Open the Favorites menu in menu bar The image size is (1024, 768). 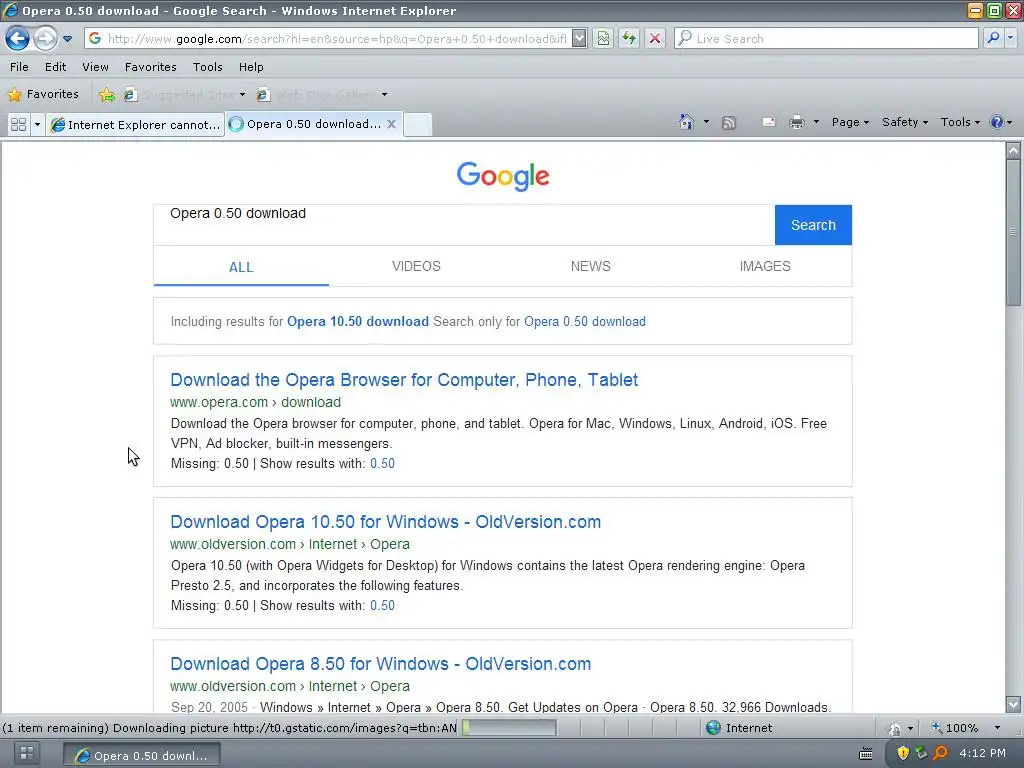[x=151, y=67]
